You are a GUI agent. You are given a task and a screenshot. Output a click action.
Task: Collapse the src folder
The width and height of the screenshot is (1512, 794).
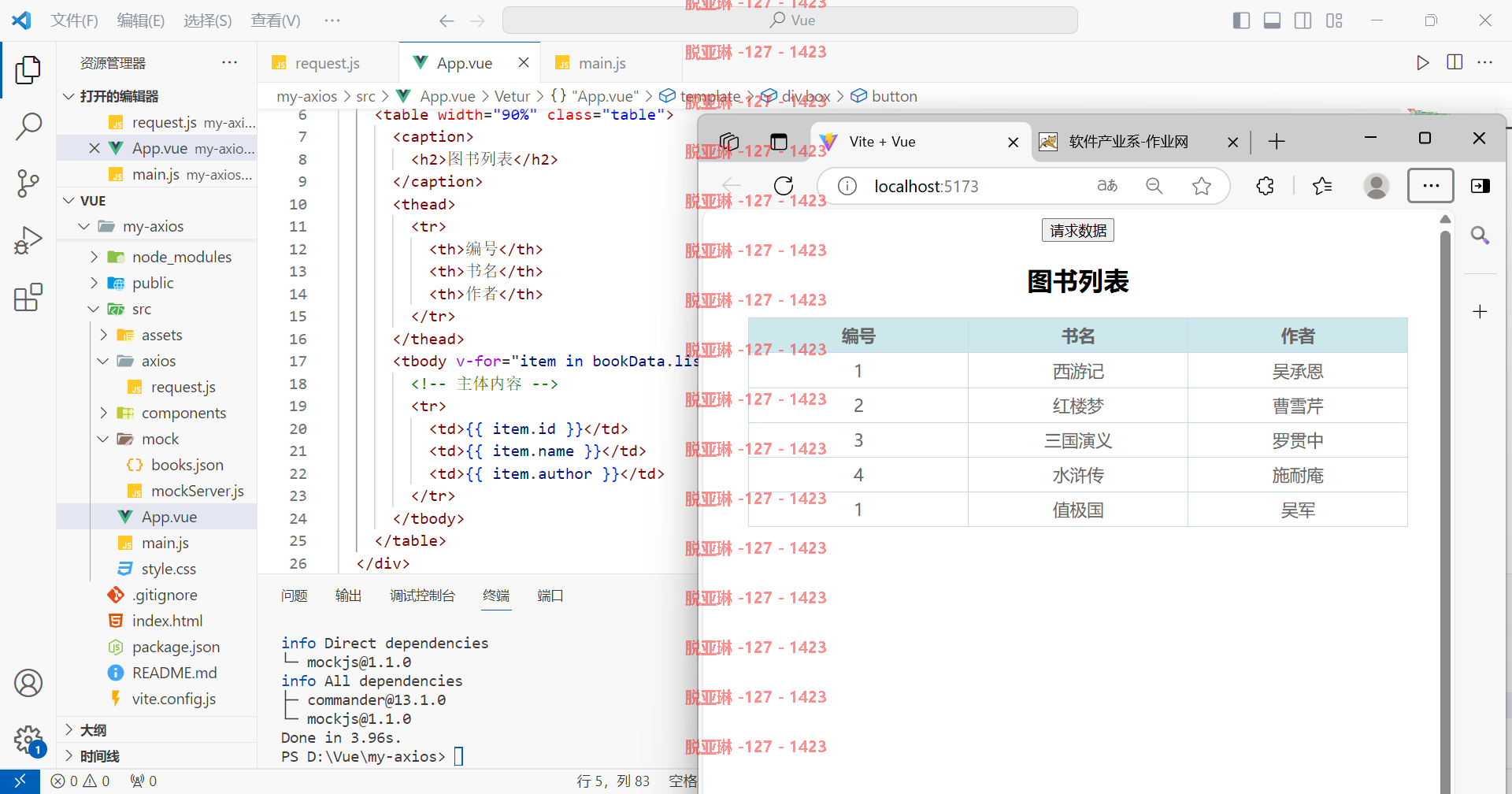tap(94, 309)
